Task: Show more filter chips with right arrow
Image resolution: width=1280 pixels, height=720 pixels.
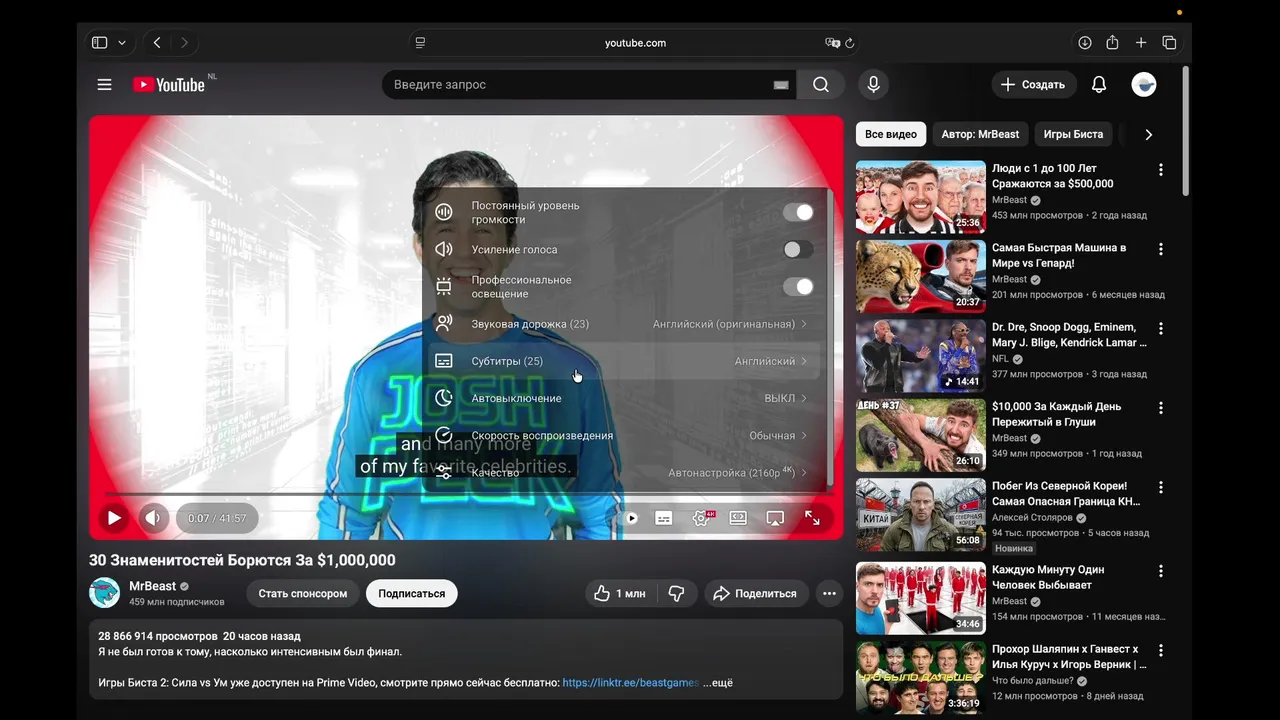Action: point(1148,134)
